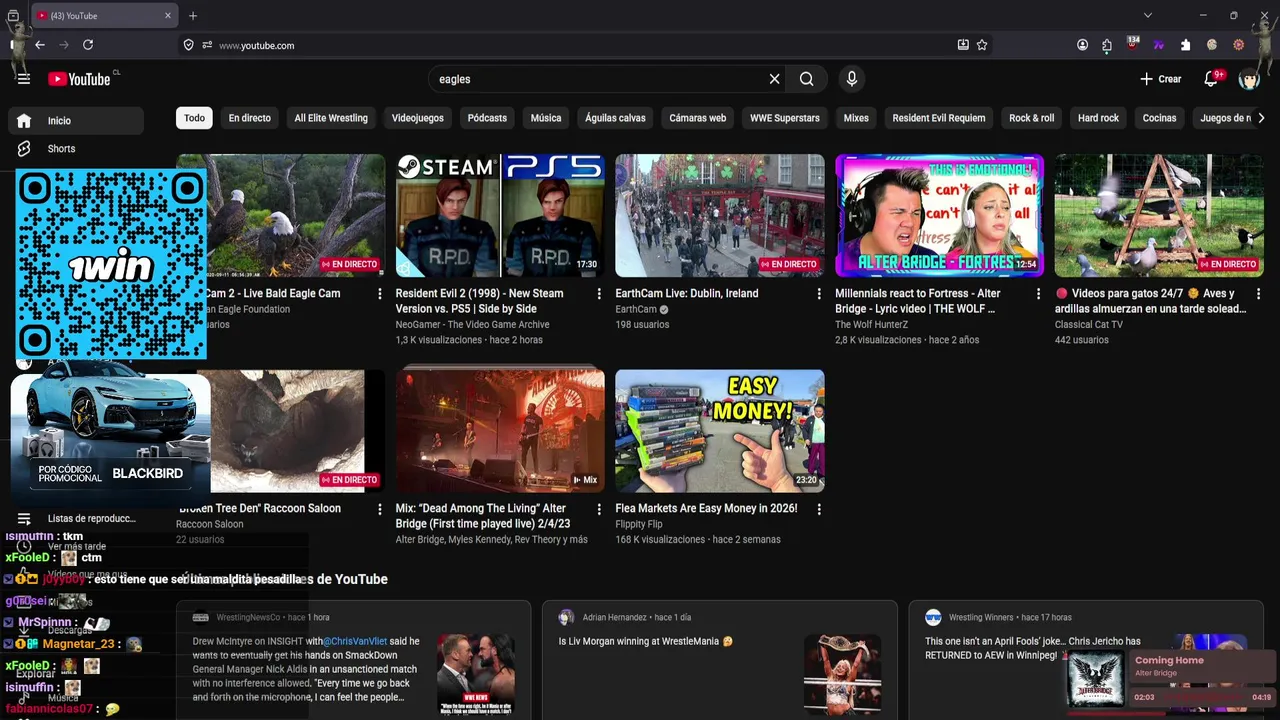This screenshot has width=1280, height=720.
Task: Click the red extension icon with 134 badge
Action: [x=1133, y=44]
